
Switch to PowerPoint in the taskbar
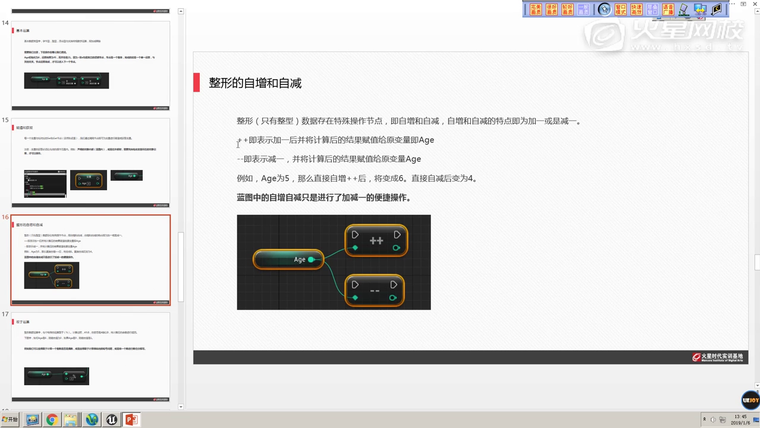tap(130, 419)
